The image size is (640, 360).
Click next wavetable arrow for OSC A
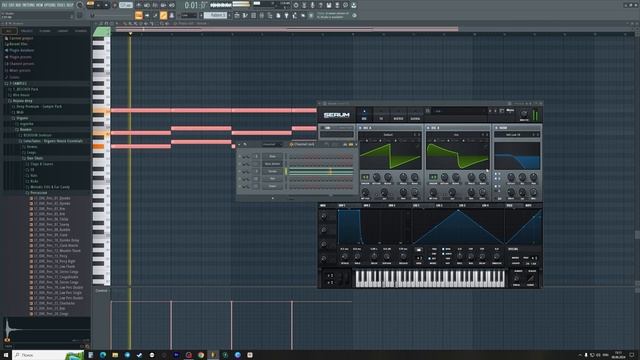pyautogui.click(x=419, y=135)
